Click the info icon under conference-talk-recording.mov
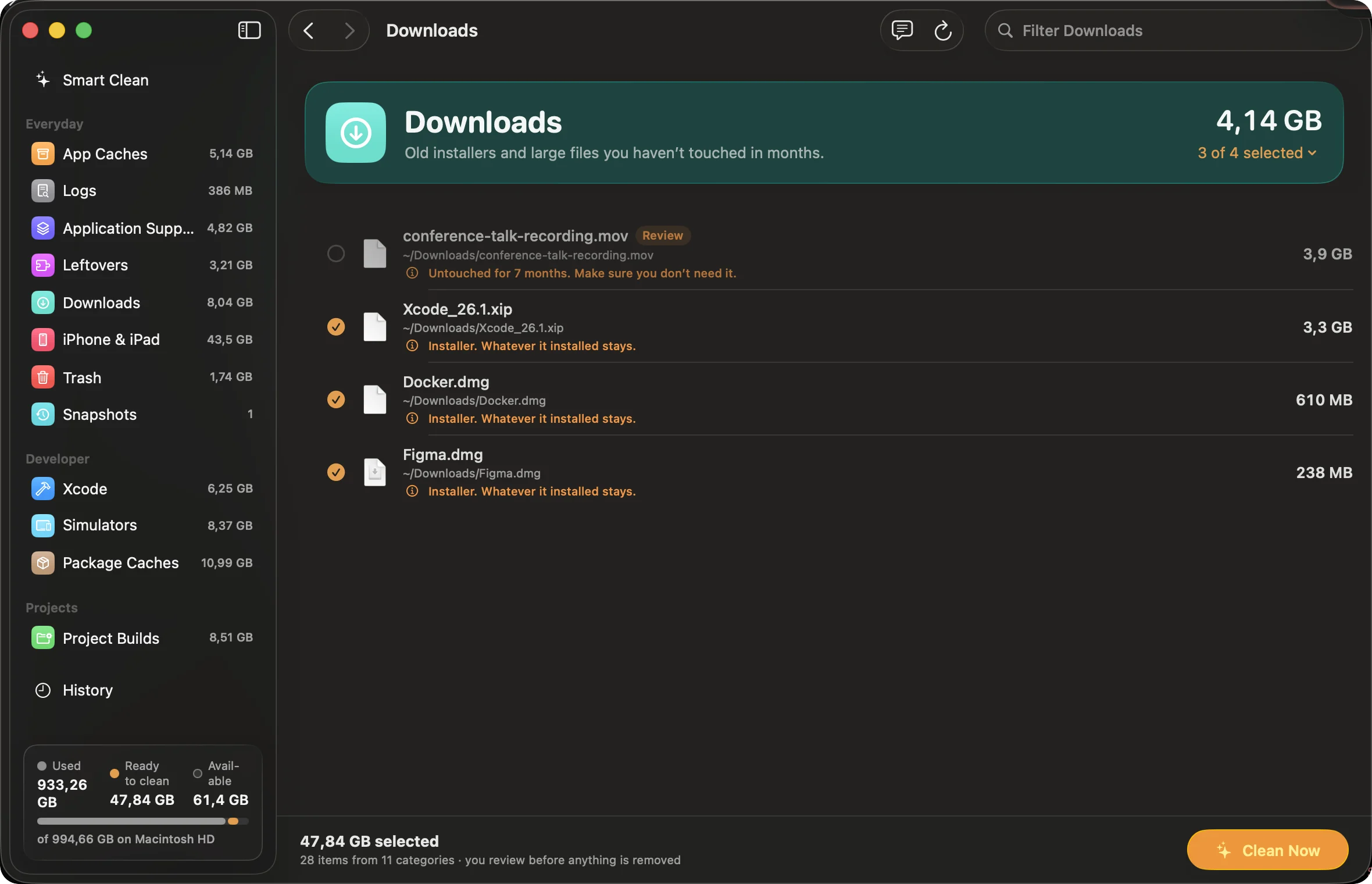 click(412, 273)
